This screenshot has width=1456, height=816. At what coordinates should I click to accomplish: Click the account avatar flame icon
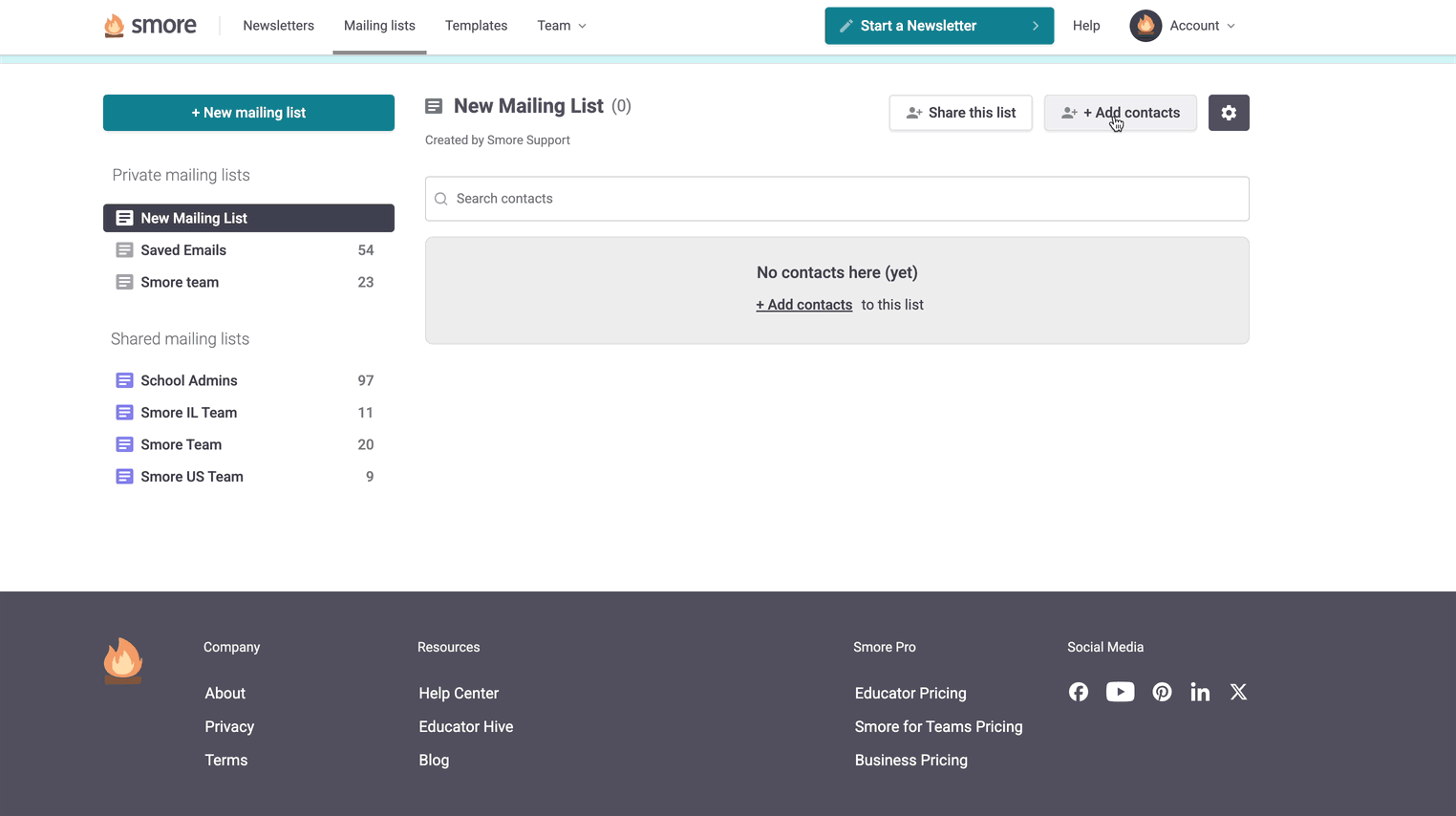point(1145,26)
